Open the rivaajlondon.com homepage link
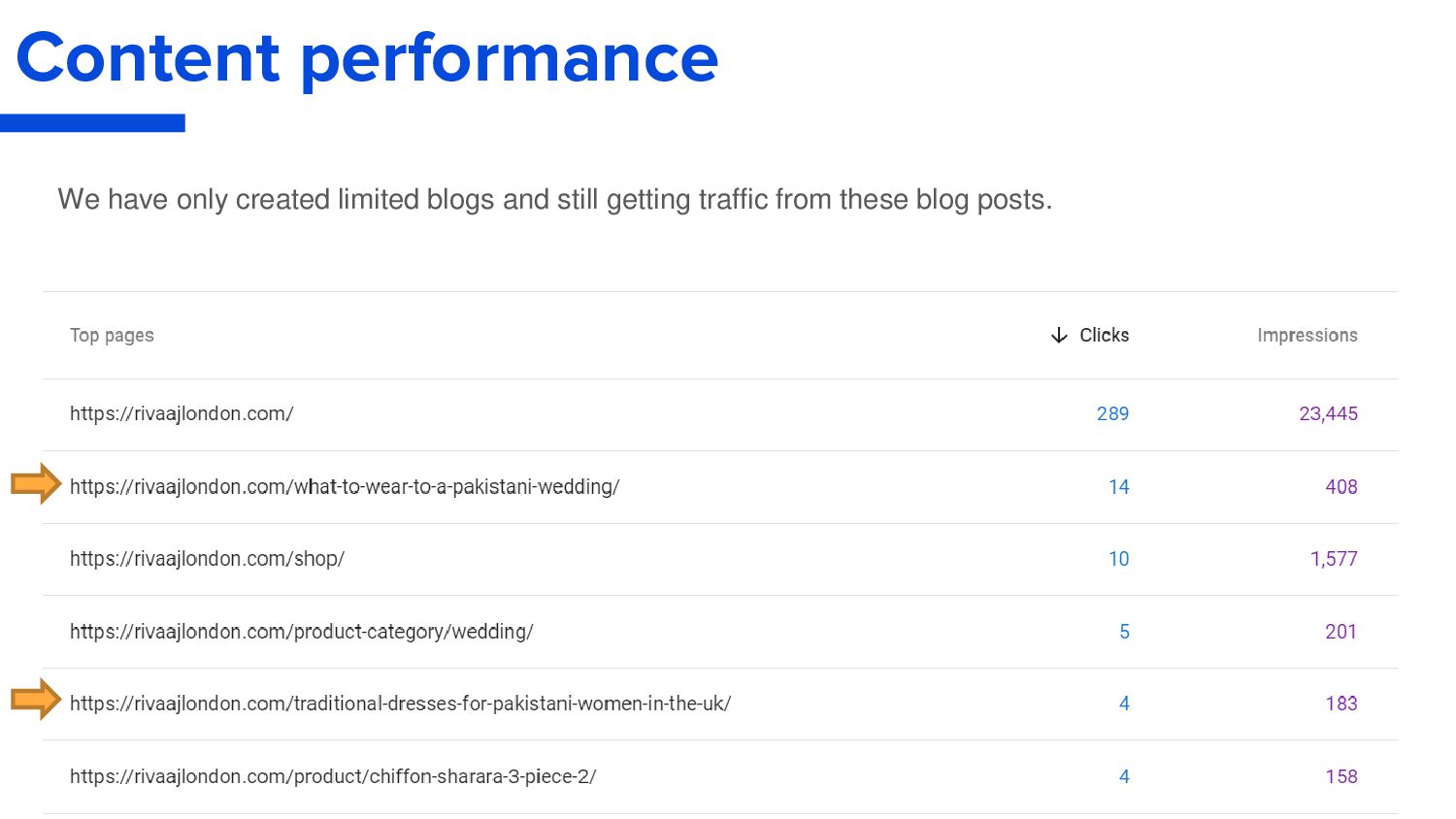Image resolution: width=1456 pixels, height=819 pixels. [x=182, y=413]
